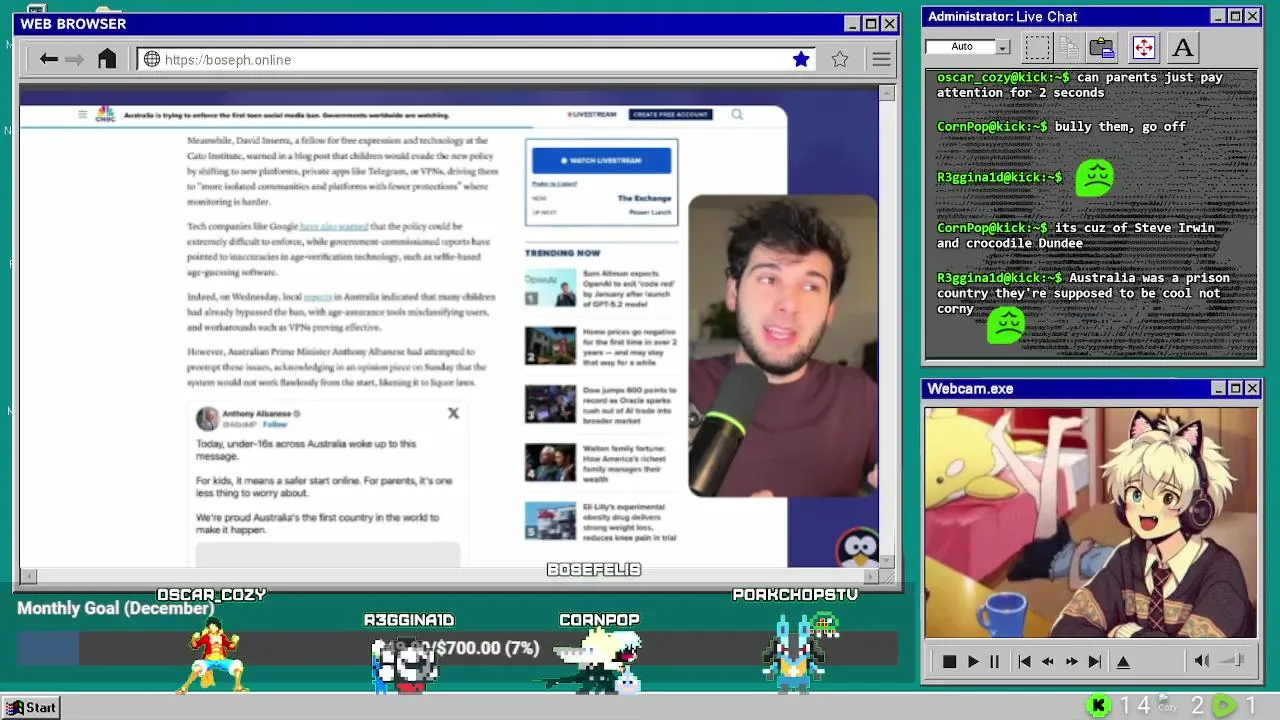
Task: Click the browser vertical scrollbar up arrow
Action: [x=886, y=93]
